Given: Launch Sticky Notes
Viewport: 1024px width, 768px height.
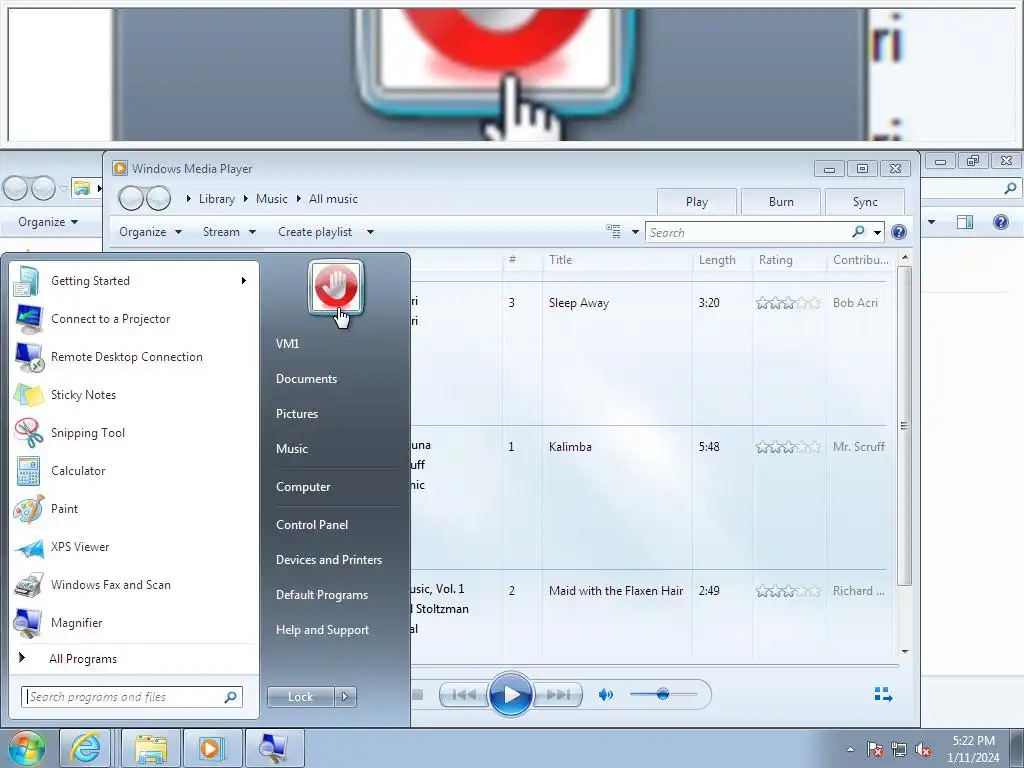Looking at the screenshot, I should click(x=134, y=394).
